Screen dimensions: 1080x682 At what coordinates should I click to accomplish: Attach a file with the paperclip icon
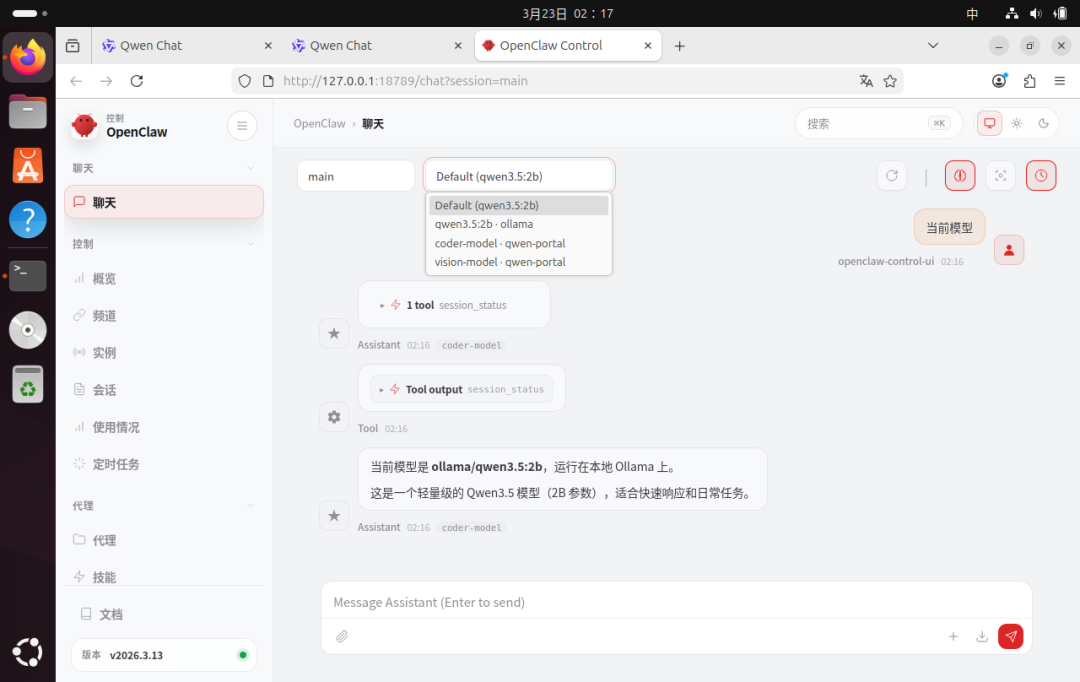[341, 636]
